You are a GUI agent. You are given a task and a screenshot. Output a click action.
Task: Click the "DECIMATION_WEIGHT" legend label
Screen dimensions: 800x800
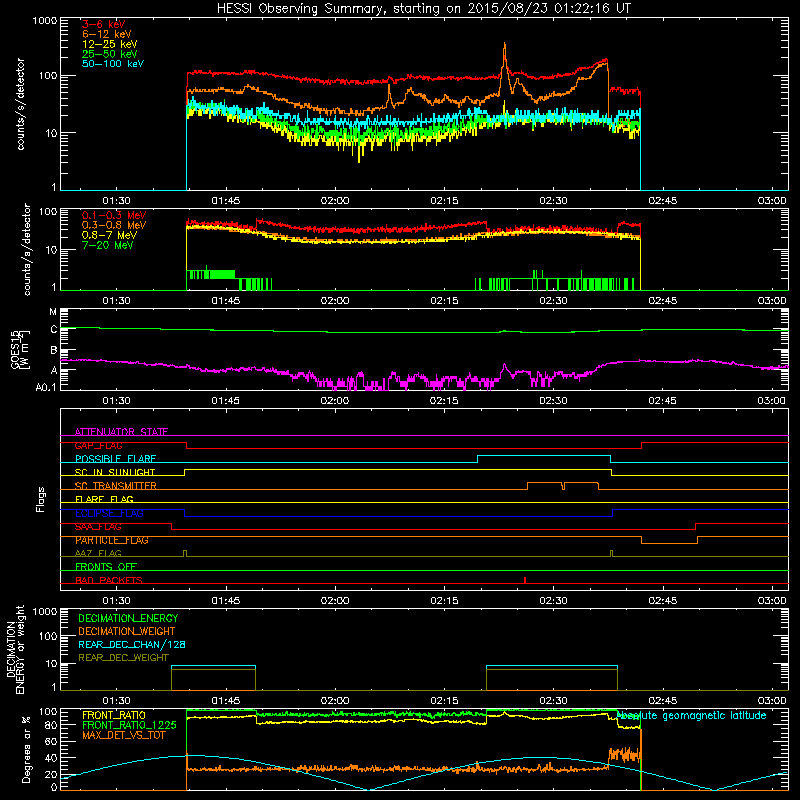[x=127, y=631]
